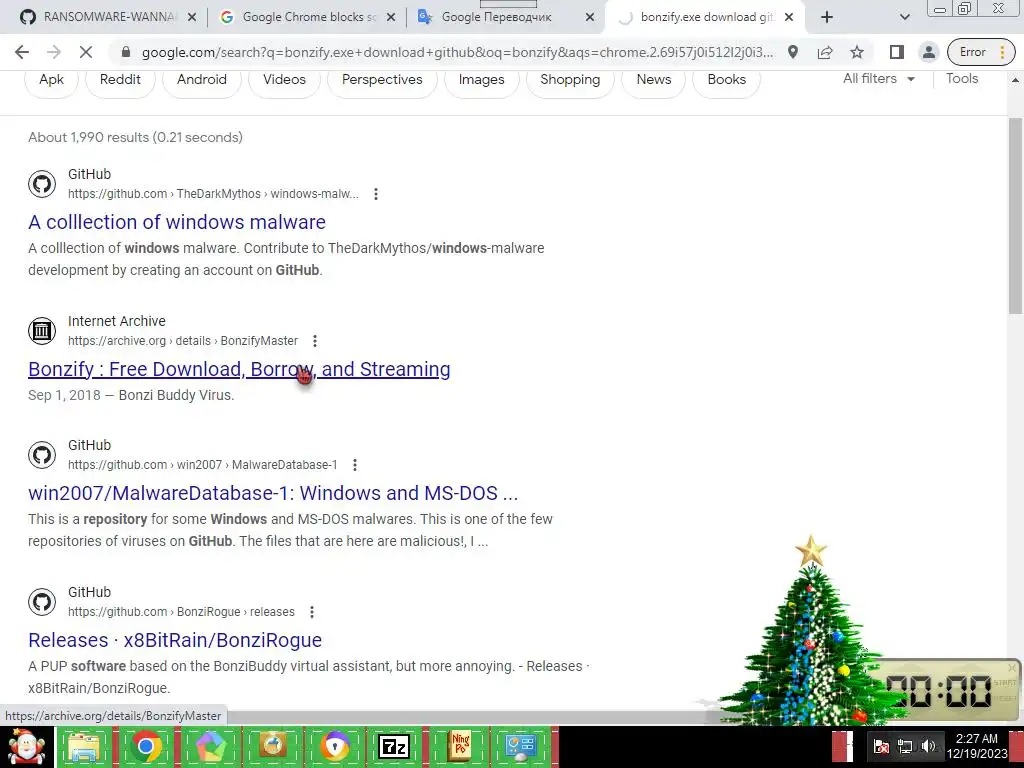Click the Error update button in Chrome
1024x768 pixels.
pyautogui.click(x=981, y=52)
